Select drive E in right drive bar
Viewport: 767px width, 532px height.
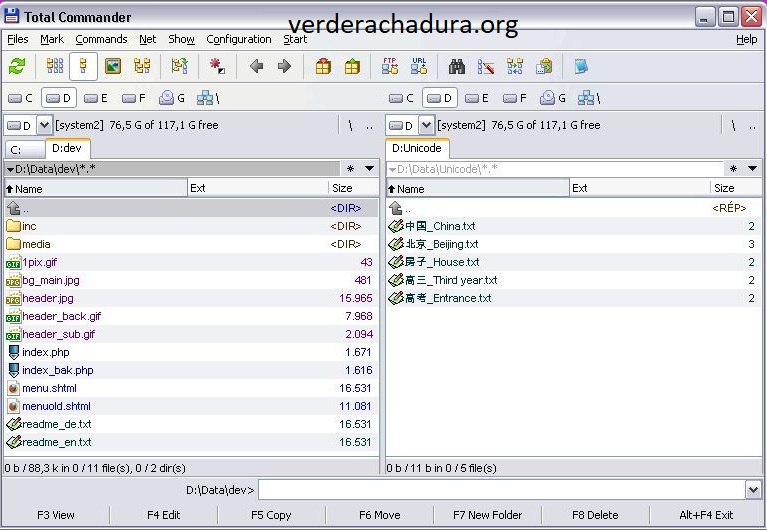coord(477,98)
